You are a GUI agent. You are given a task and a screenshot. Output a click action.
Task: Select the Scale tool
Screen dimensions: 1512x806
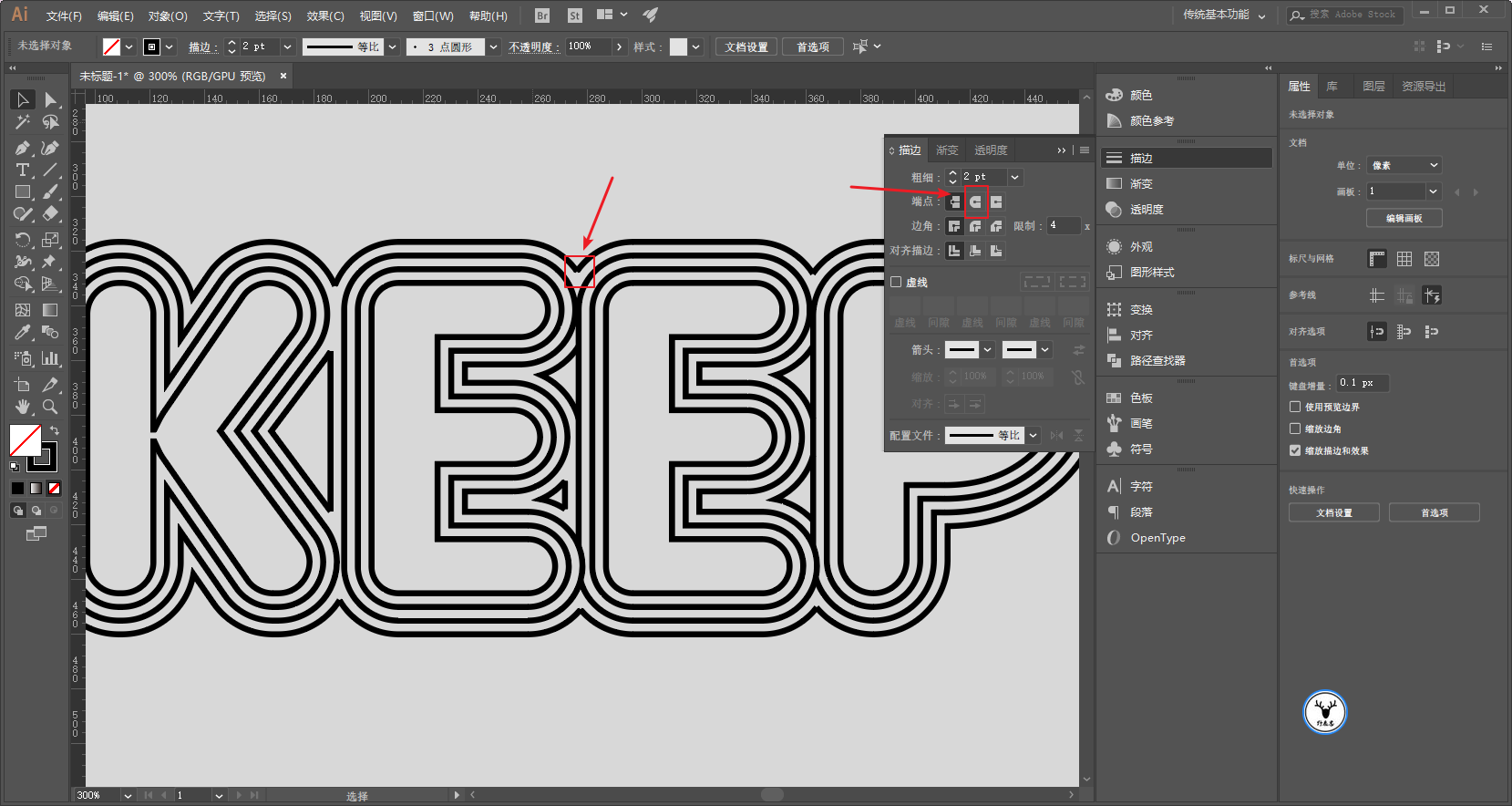(50, 240)
